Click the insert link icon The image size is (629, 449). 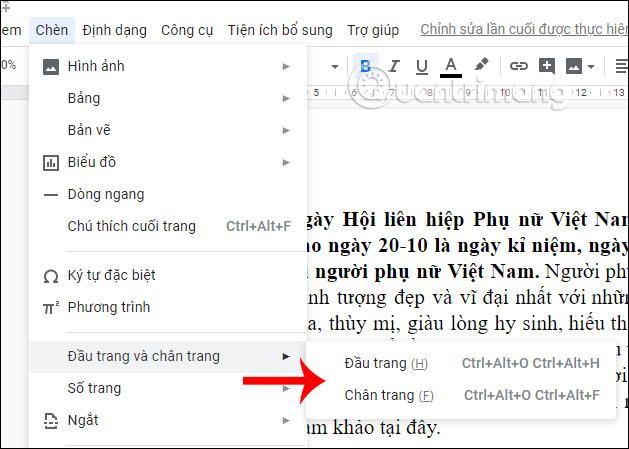click(x=518, y=66)
